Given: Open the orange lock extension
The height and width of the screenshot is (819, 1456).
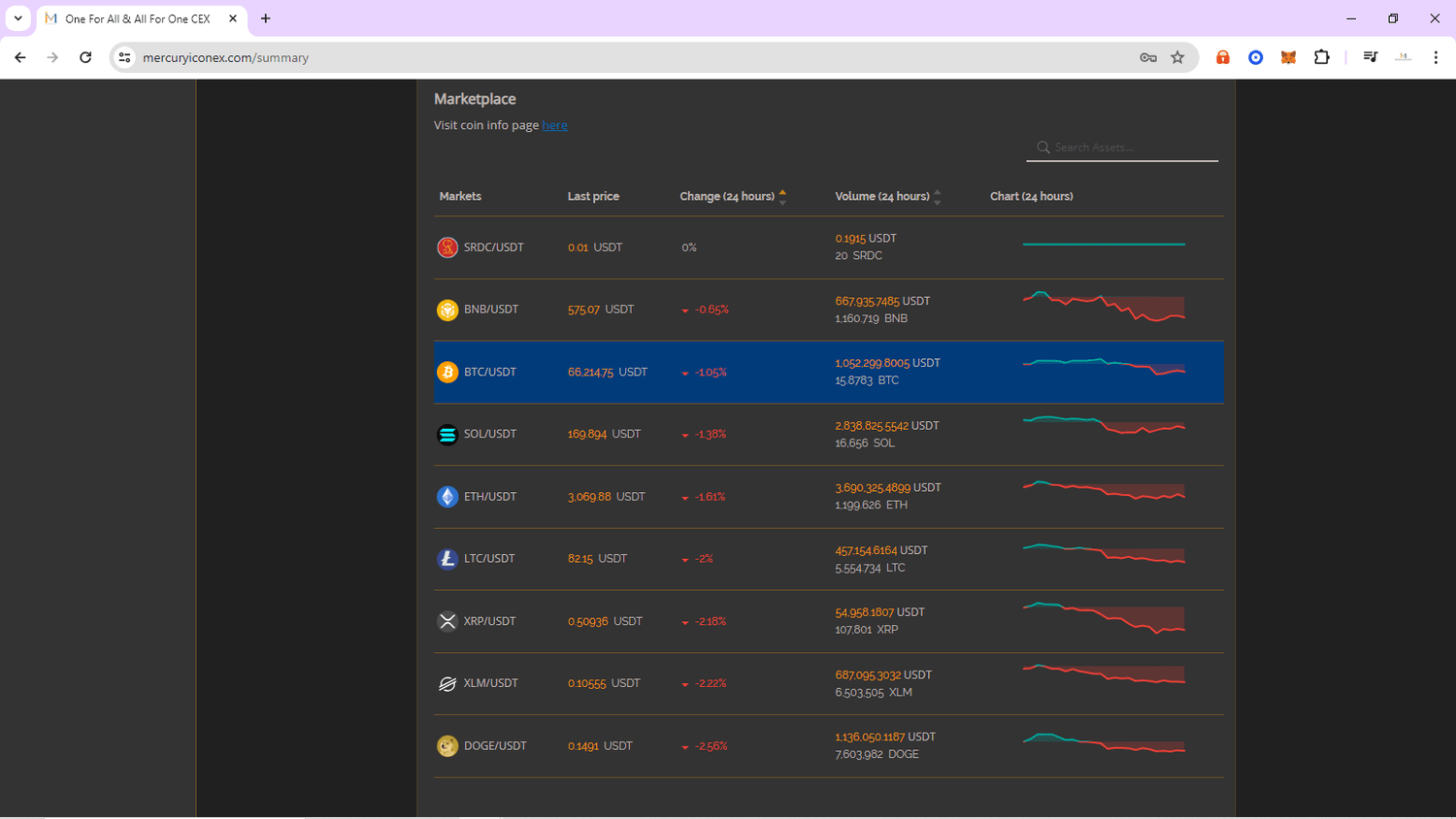Looking at the screenshot, I should click(1223, 57).
